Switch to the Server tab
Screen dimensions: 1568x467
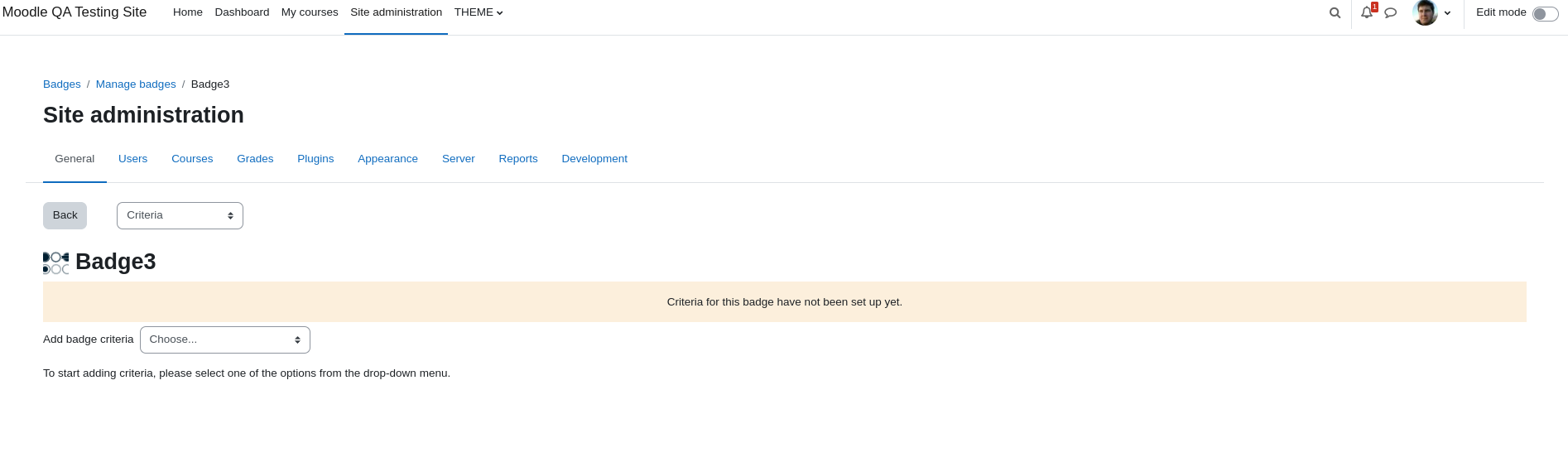459,159
